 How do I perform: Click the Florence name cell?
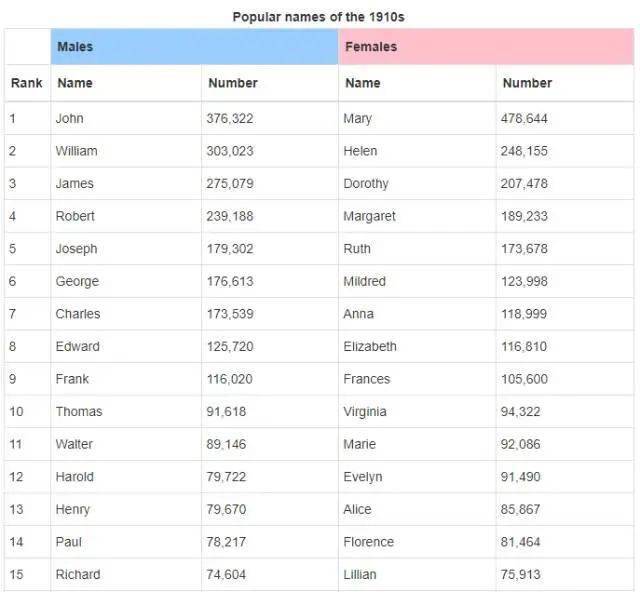pos(368,542)
